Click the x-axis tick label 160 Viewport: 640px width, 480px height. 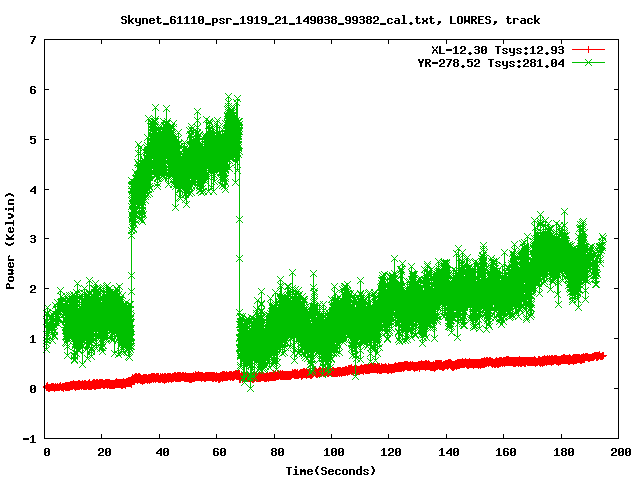(x=504, y=452)
